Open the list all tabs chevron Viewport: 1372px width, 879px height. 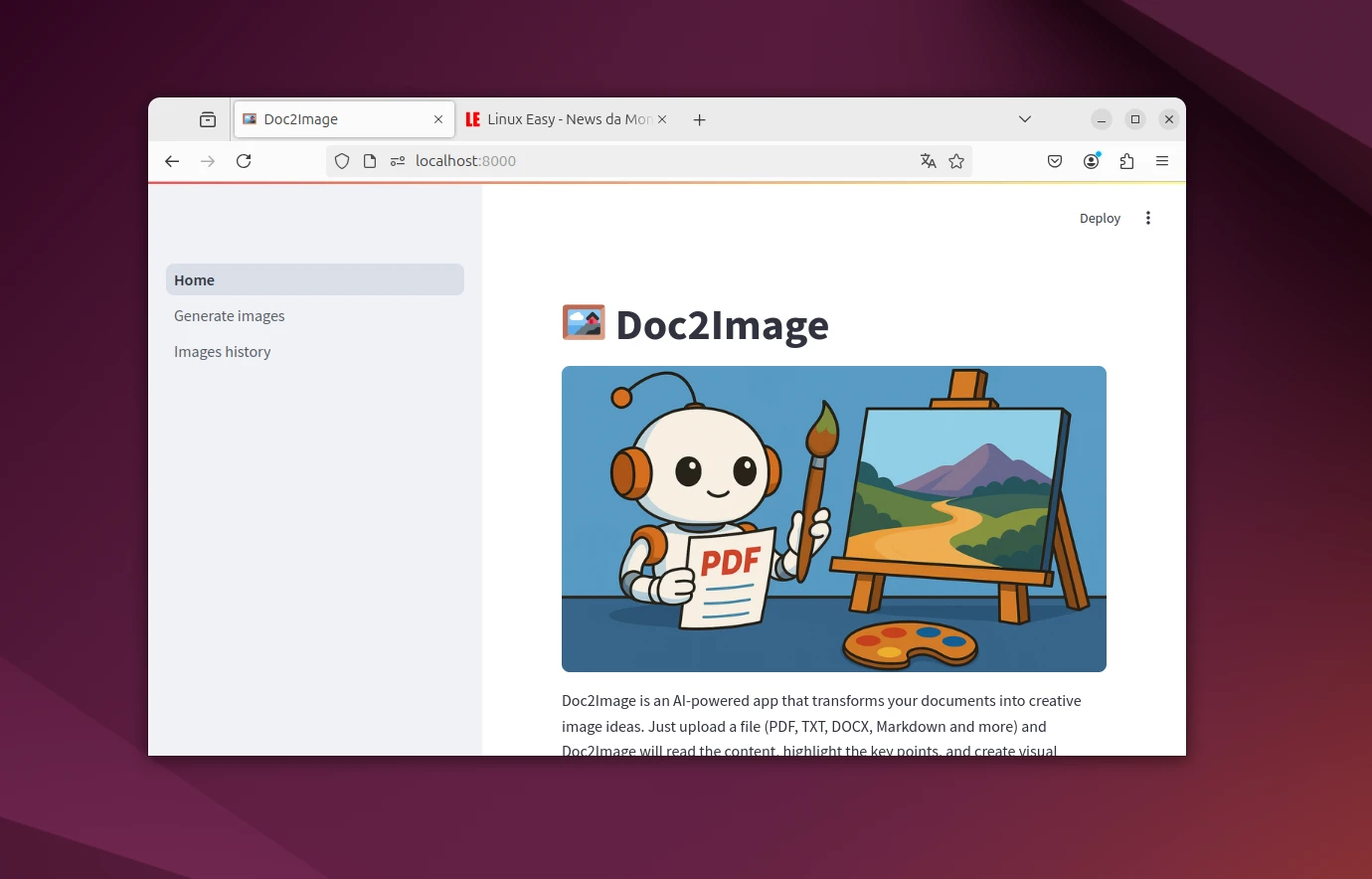coord(1024,118)
